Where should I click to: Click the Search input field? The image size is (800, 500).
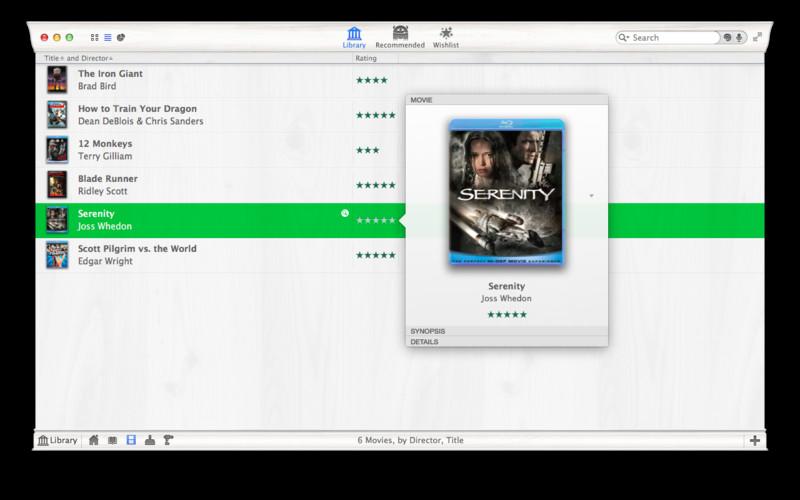click(674, 37)
